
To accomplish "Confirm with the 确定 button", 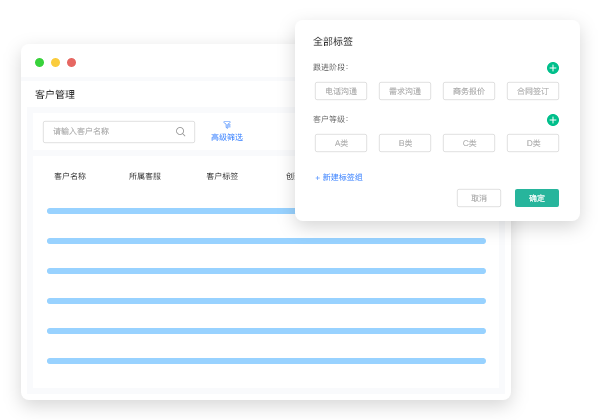I will coord(537,198).
